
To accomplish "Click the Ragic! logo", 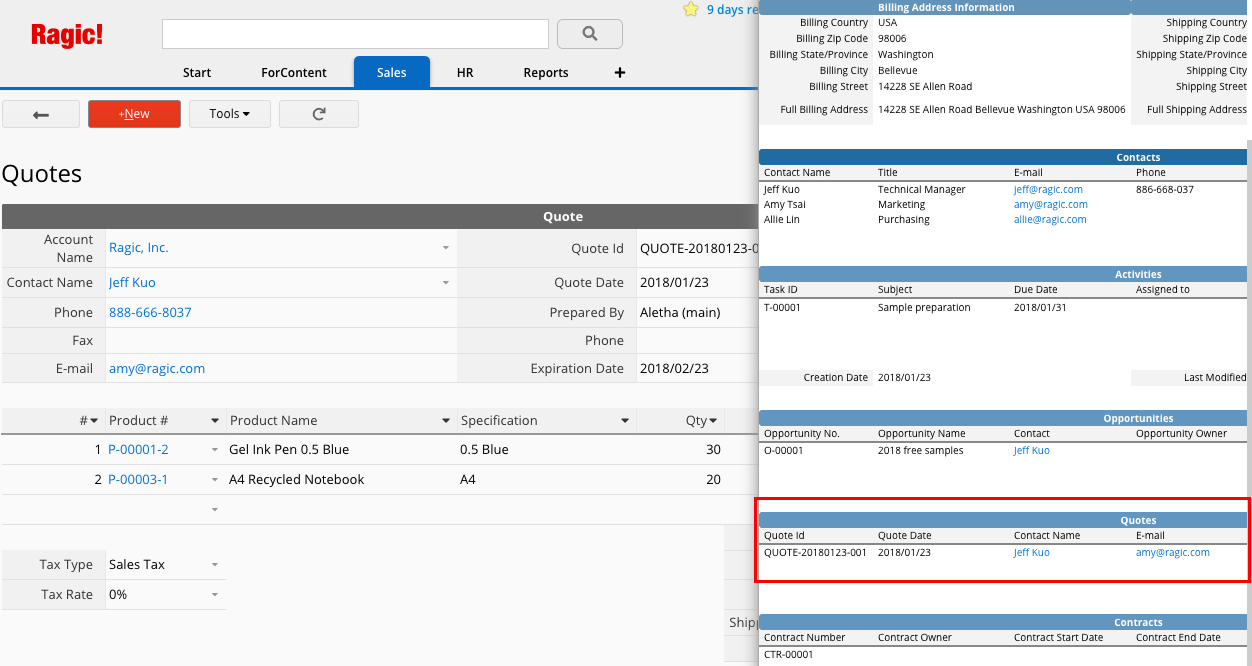I will click(67, 35).
